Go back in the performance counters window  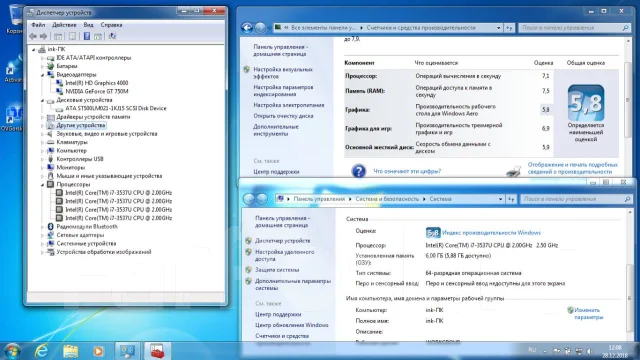click(x=247, y=28)
